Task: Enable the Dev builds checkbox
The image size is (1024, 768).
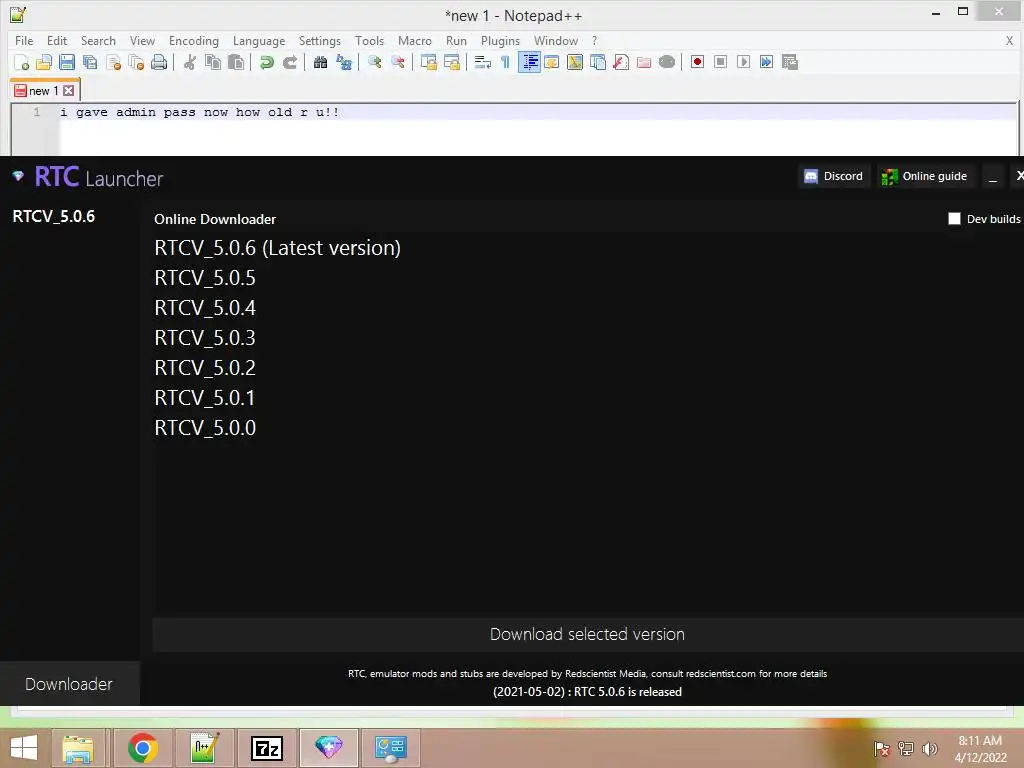Action: click(954, 219)
